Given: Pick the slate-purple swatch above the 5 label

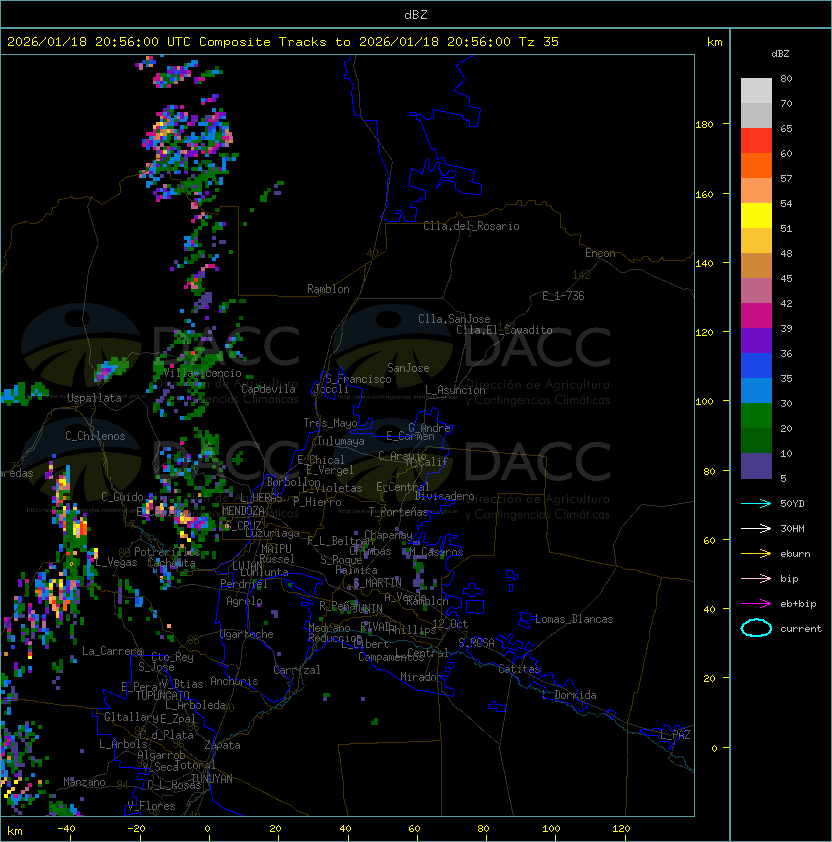Looking at the screenshot, I should coord(756,466).
